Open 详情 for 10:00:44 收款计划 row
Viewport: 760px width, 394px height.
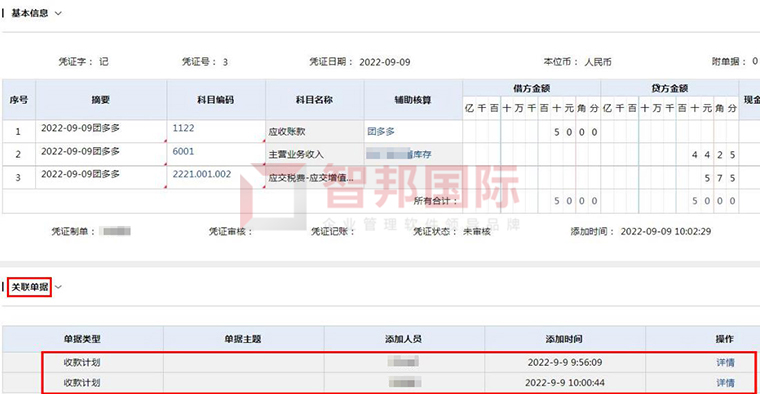pyautogui.click(x=725, y=383)
